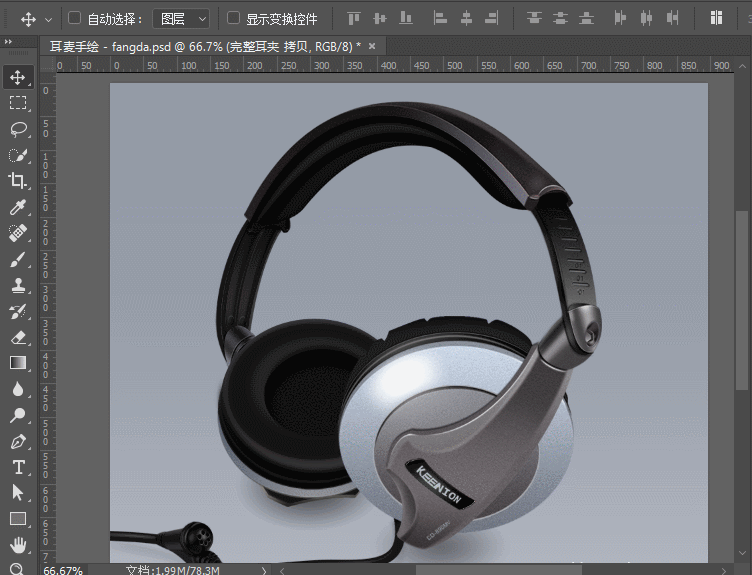Select the Dodge tool

(x=18, y=415)
